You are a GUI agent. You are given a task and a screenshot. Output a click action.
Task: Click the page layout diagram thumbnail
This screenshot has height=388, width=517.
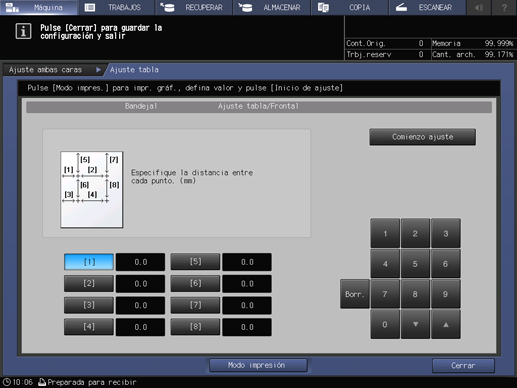click(92, 190)
